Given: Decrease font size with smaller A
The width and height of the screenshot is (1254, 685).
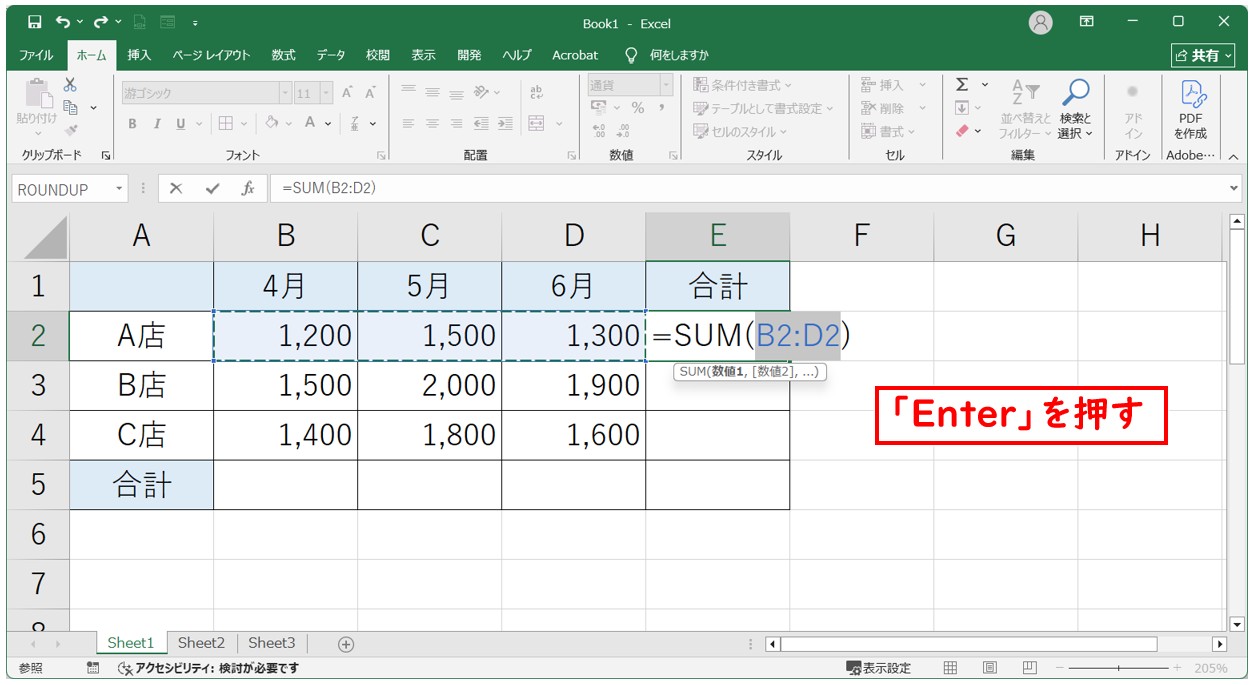Looking at the screenshot, I should click(x=370, y=93).
